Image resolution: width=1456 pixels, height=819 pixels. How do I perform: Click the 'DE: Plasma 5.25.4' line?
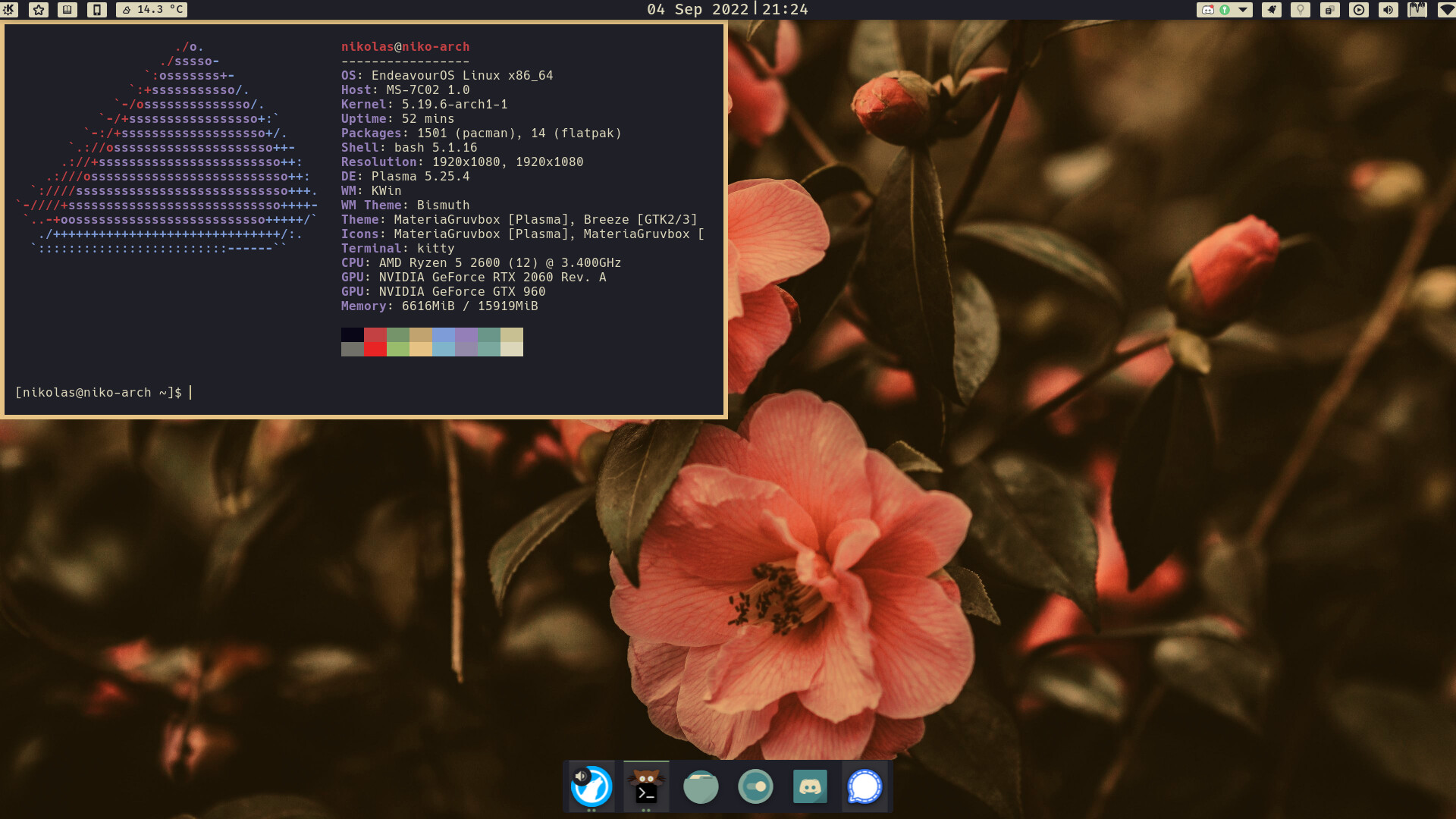coord(405,177)
